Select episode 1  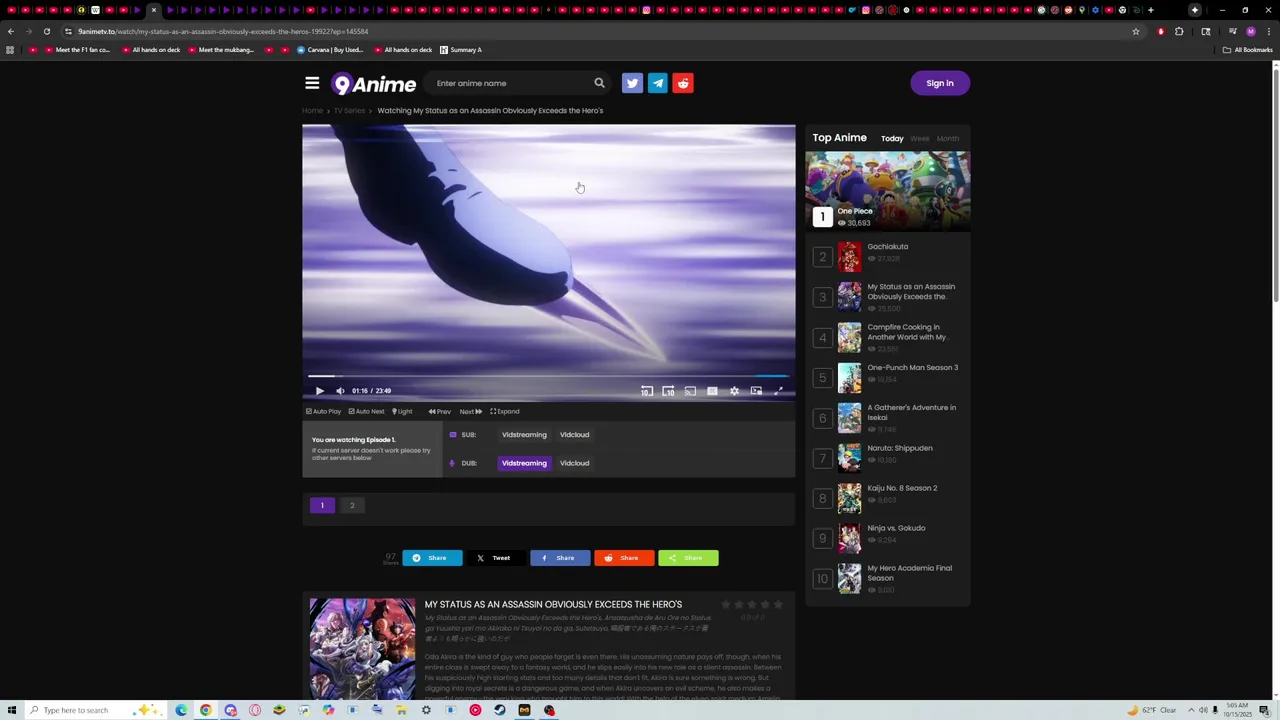(322, 505)
